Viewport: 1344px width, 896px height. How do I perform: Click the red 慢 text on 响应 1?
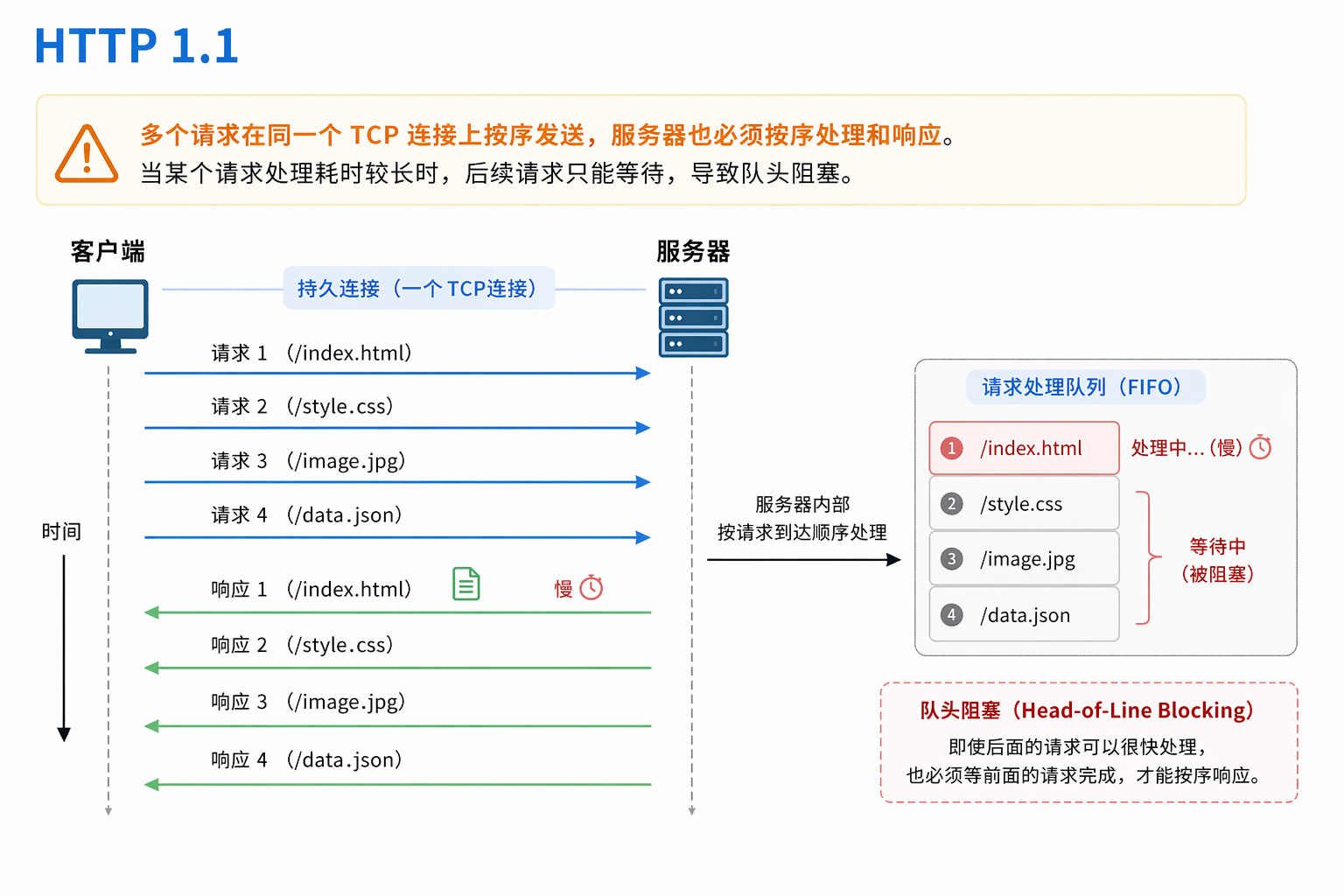point(563,589)
